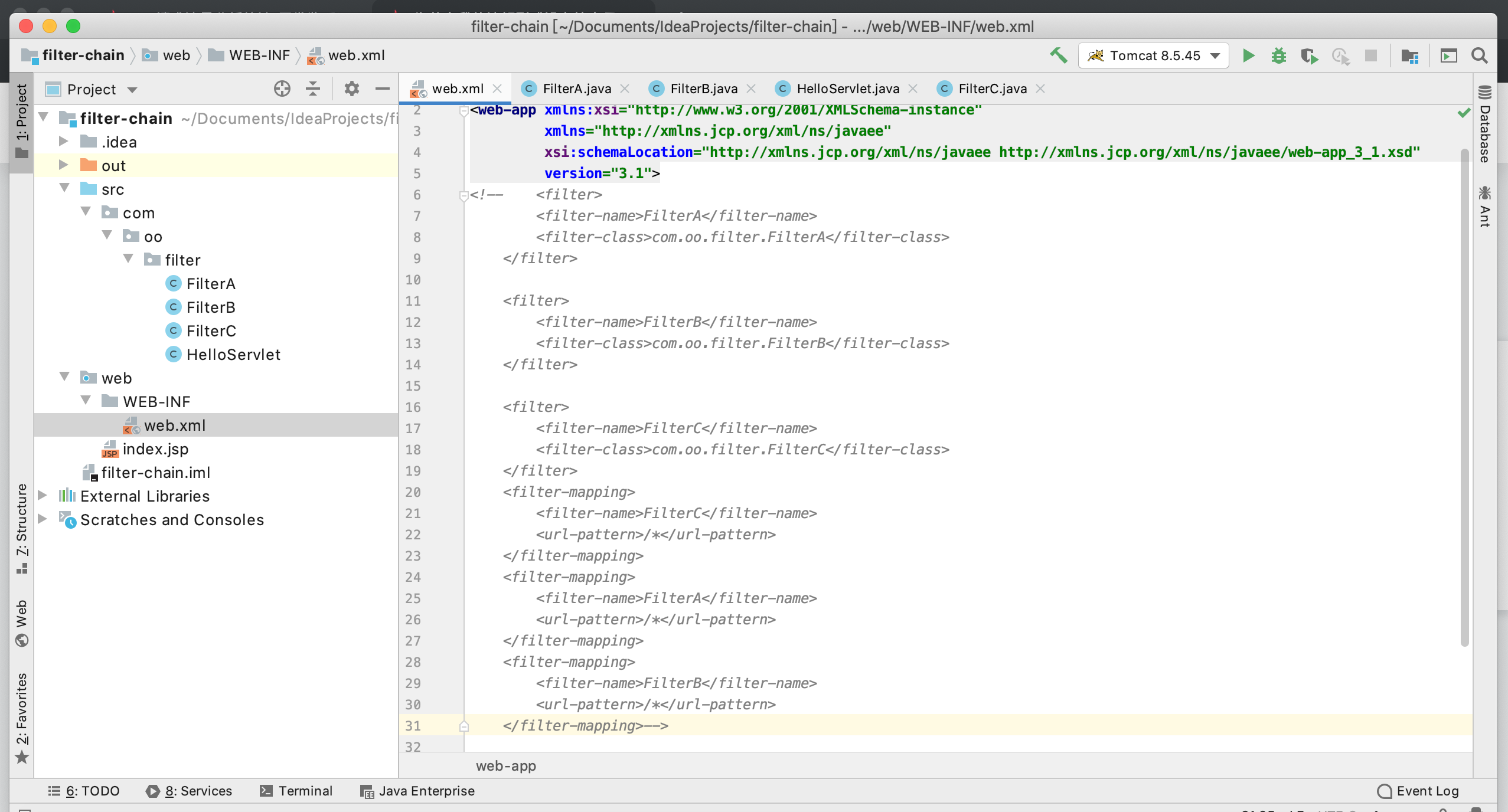Hide the Project tool window
Viewport: 1508px width, 812px height.
(383, 89)
